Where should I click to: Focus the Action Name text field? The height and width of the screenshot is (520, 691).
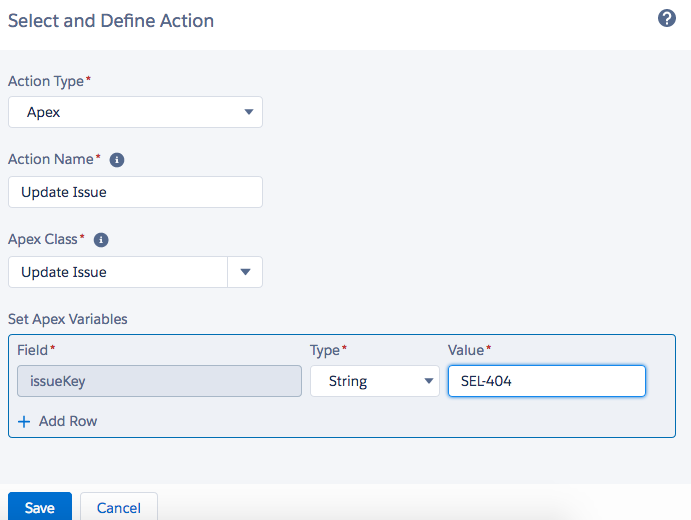[x=135, y=192]
